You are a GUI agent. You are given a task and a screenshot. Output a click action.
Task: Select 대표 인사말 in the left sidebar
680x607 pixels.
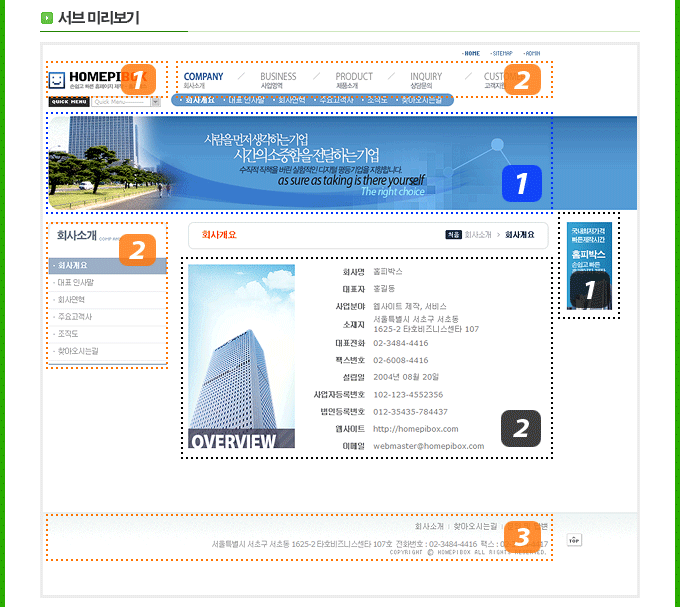(79, 282)
